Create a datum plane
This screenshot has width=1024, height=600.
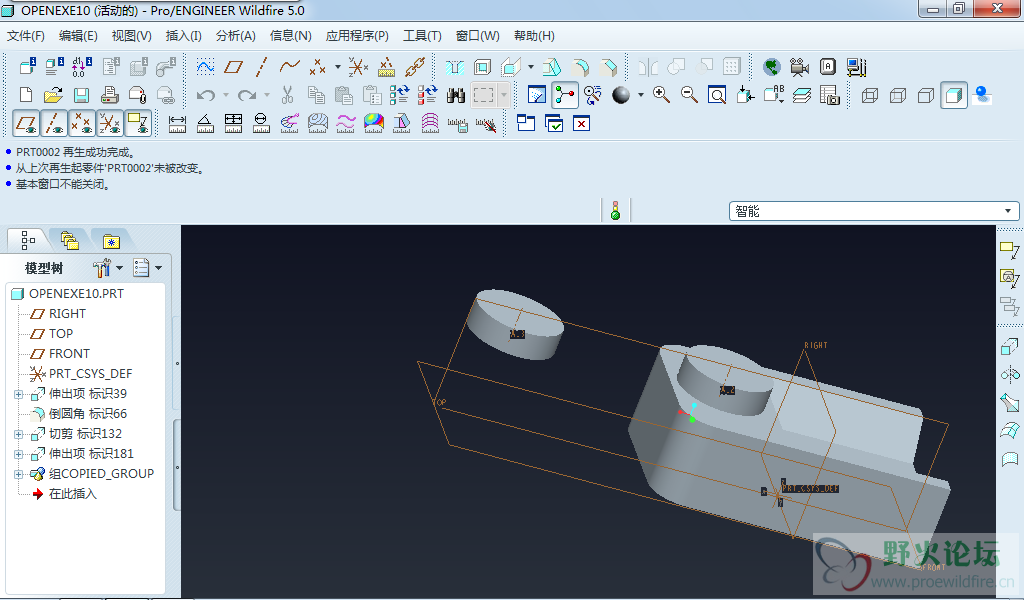point(233,67)
